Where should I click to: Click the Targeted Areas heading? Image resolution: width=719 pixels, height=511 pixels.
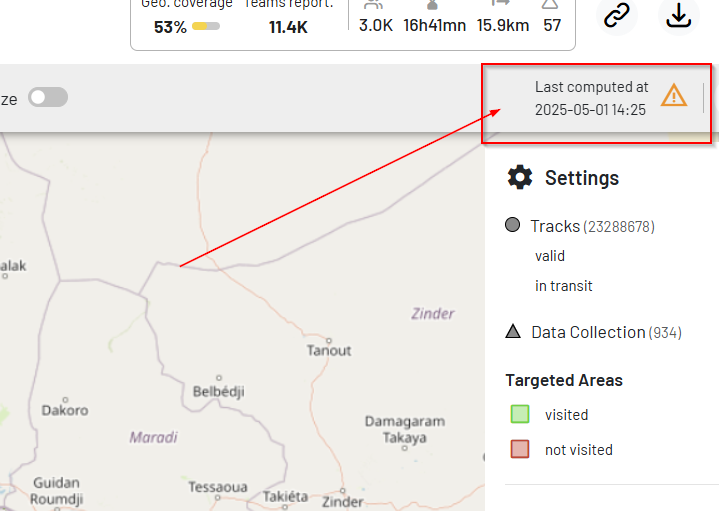564,380
